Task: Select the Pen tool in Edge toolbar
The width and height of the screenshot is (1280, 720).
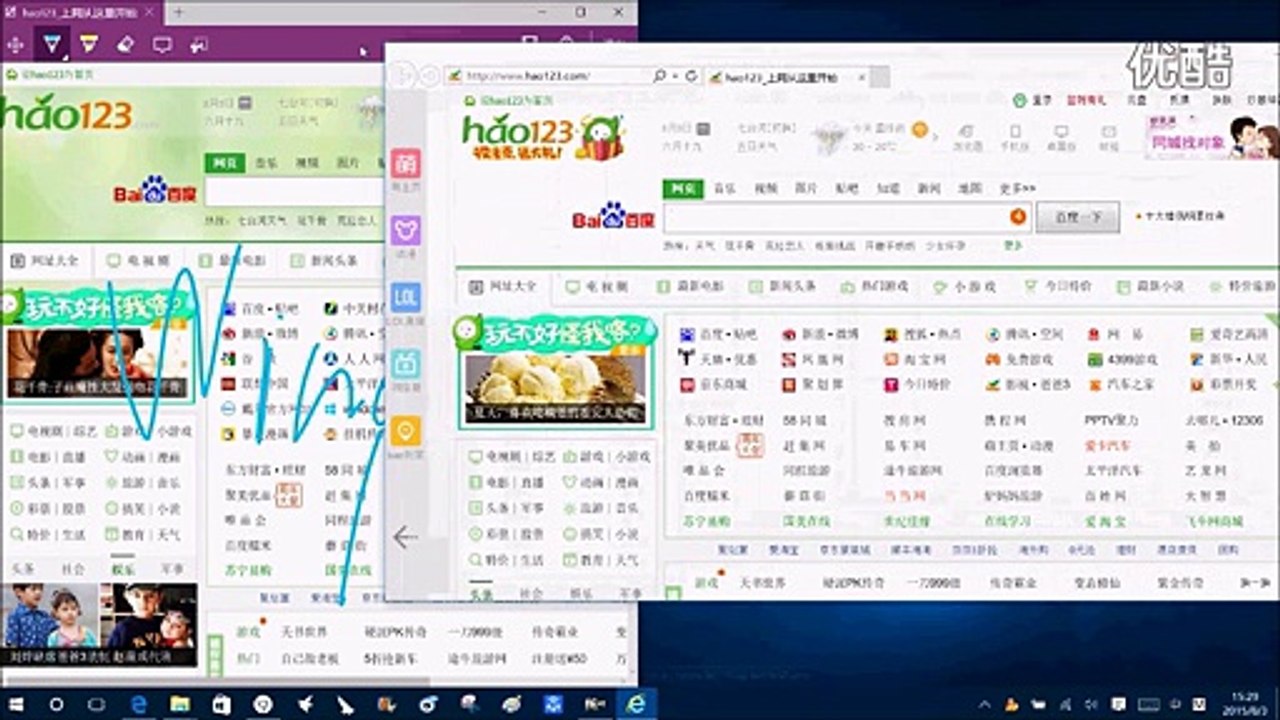Action: coord(53,44)
